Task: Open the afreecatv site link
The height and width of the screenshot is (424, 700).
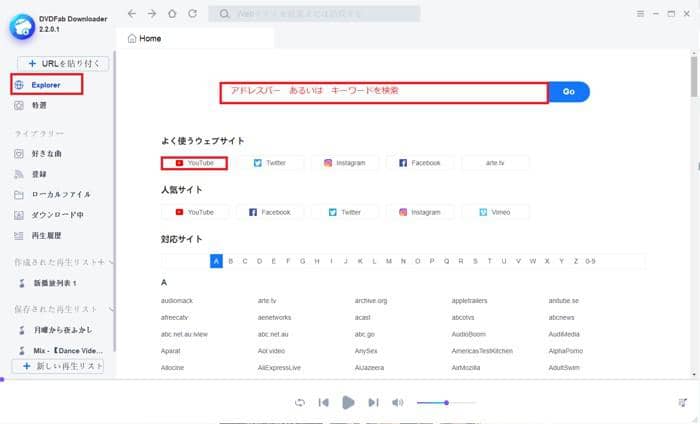Action: [175, 317]
